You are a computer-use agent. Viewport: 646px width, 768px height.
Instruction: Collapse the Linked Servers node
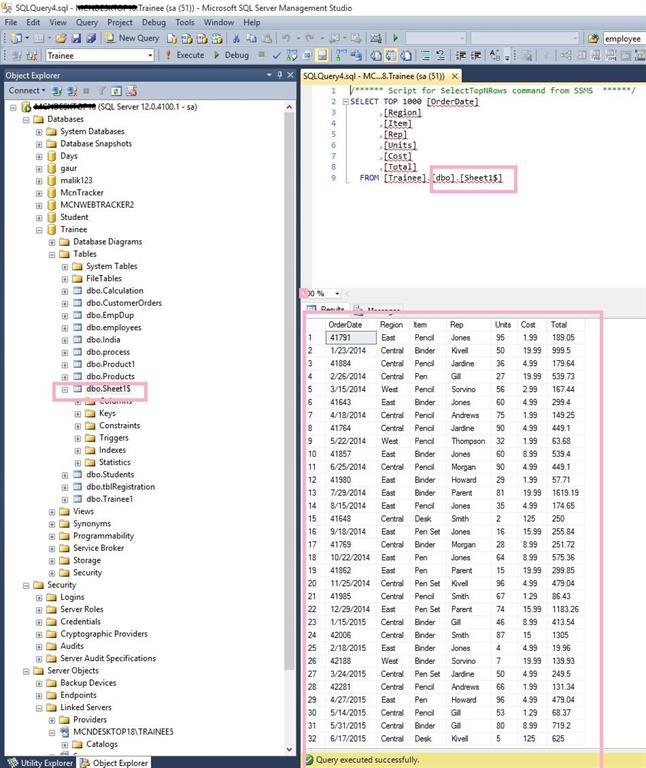point(39,708)
